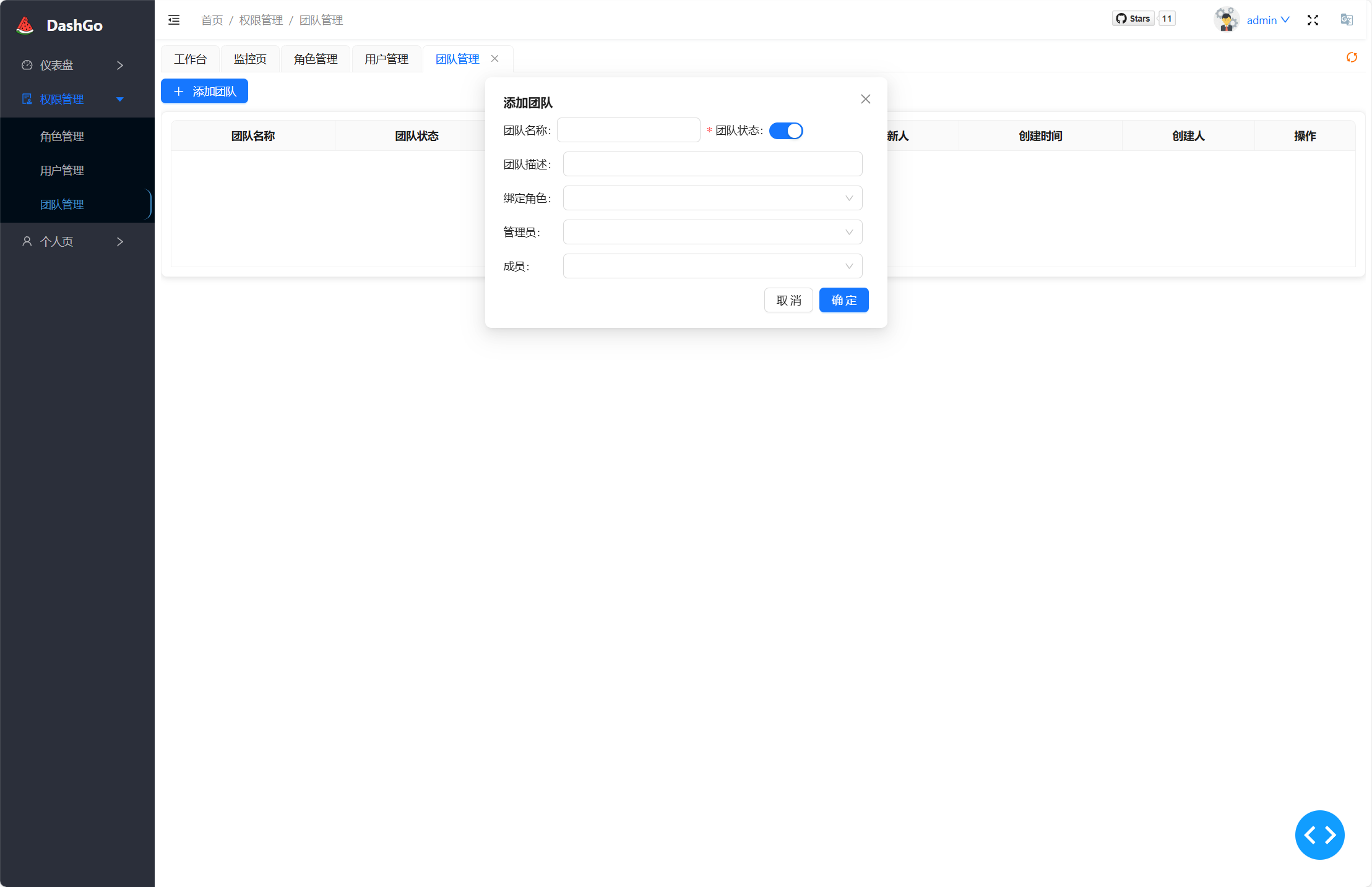
Task: Click the fullscreen icon in the header
Action: [x=1313, y=20]
